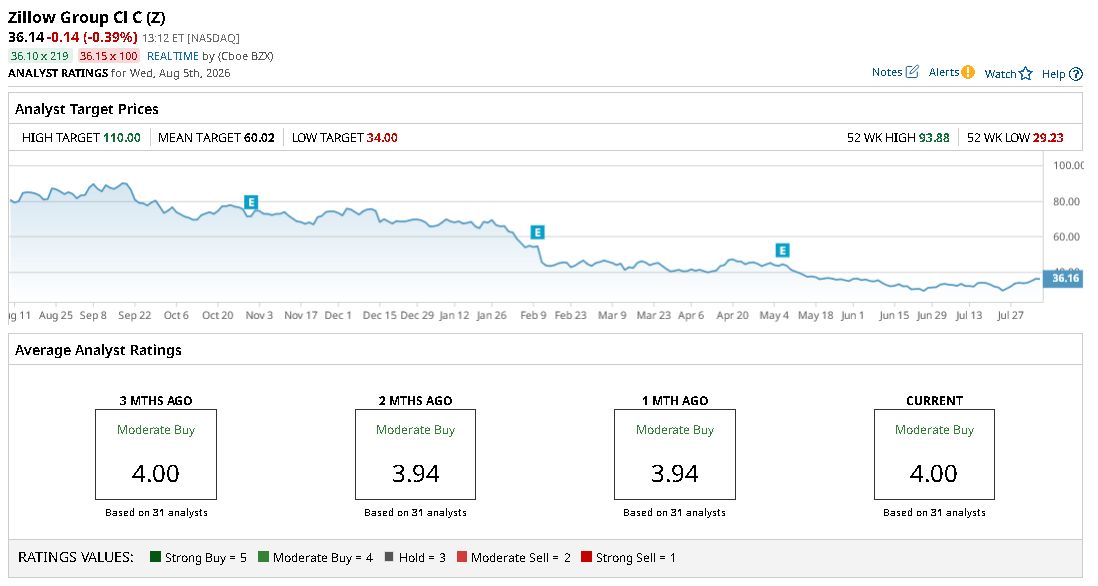Click the 80.00 y-axis price label

click(1066, 202)
